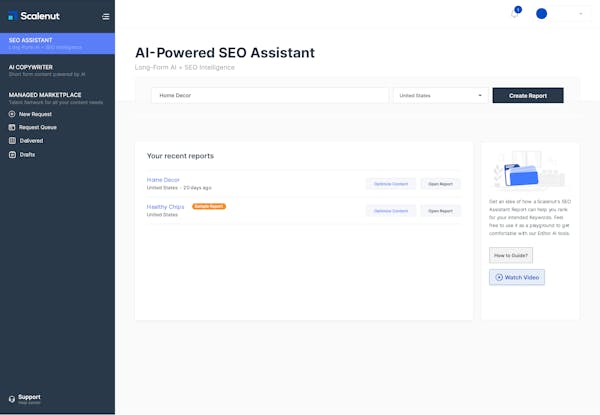Expand the account menu arrow
The width and height of the screenshot is (600, 415).
[581, 14]
